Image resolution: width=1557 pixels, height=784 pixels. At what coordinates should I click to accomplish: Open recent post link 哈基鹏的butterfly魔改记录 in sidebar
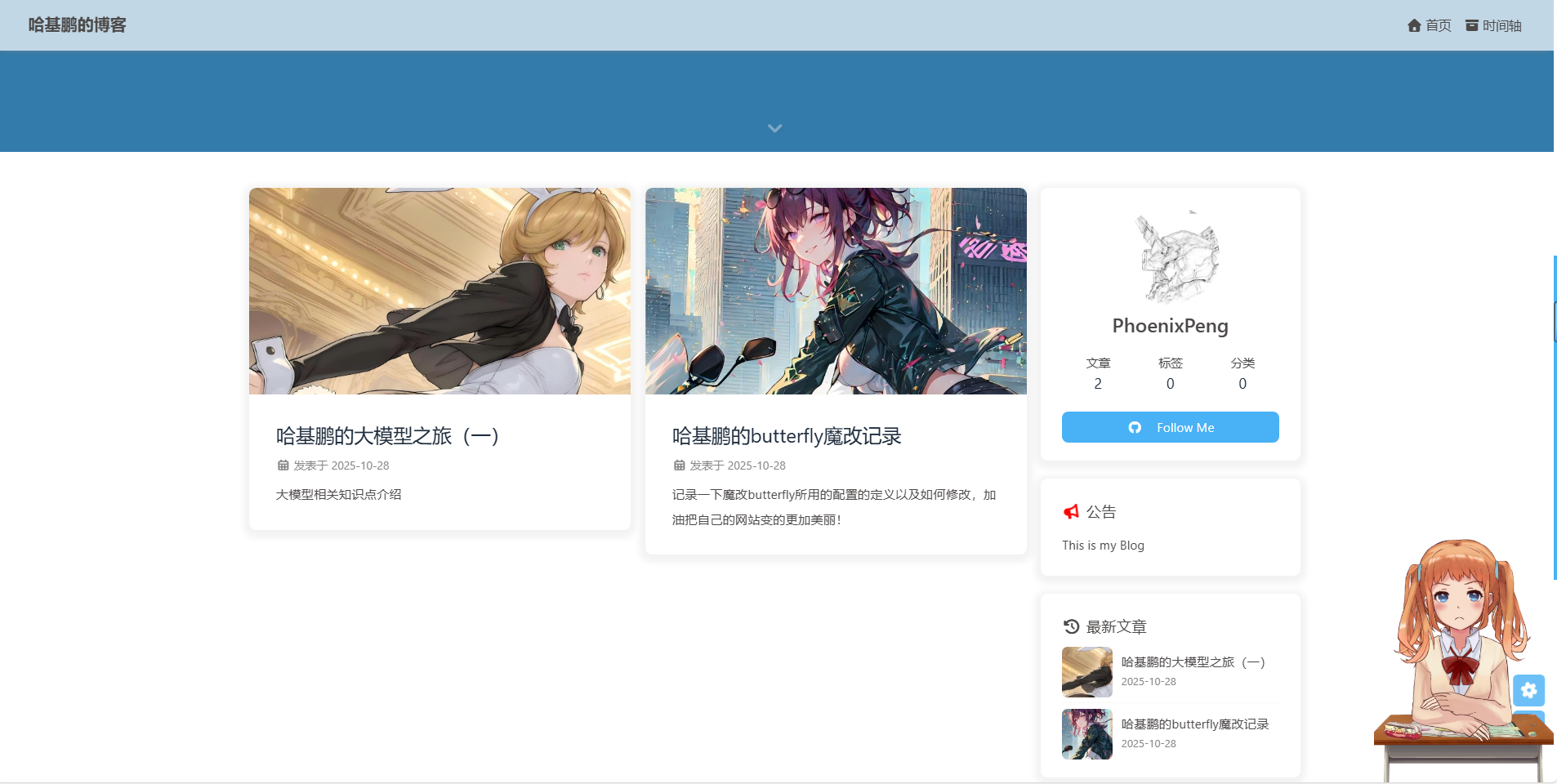coord(1195,724)
